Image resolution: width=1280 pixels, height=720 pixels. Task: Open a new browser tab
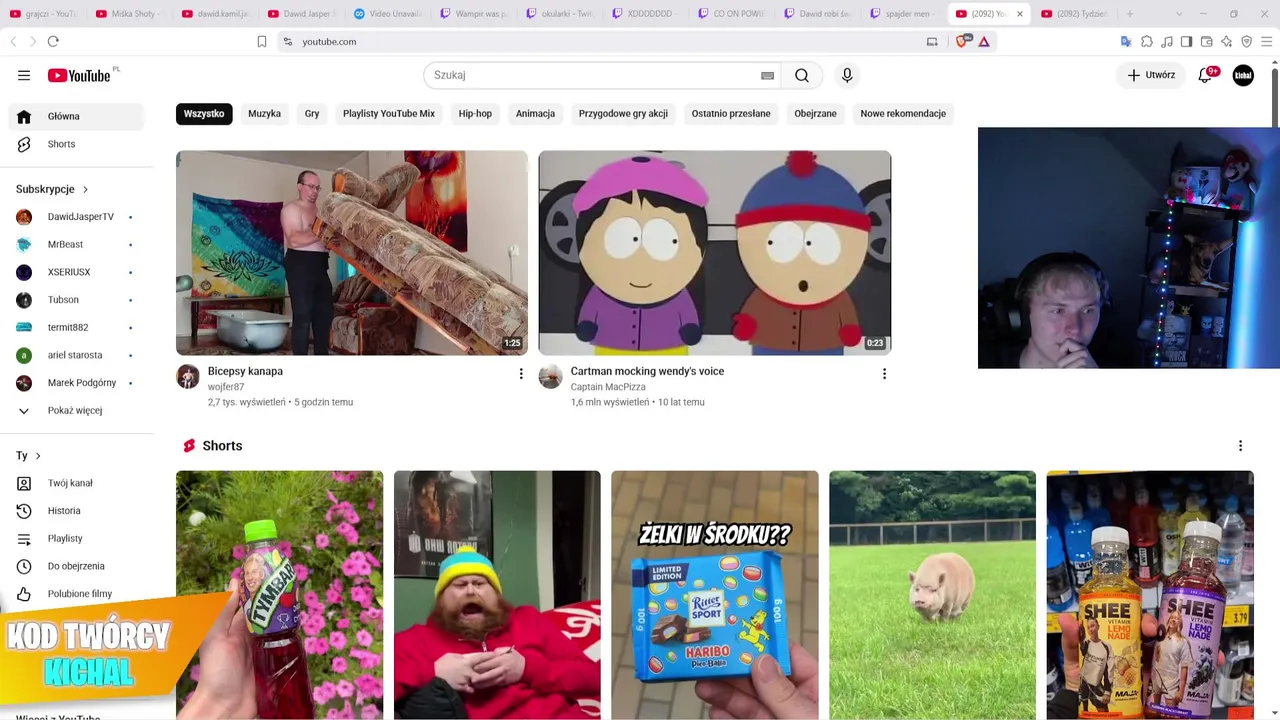click(1130, 14)
